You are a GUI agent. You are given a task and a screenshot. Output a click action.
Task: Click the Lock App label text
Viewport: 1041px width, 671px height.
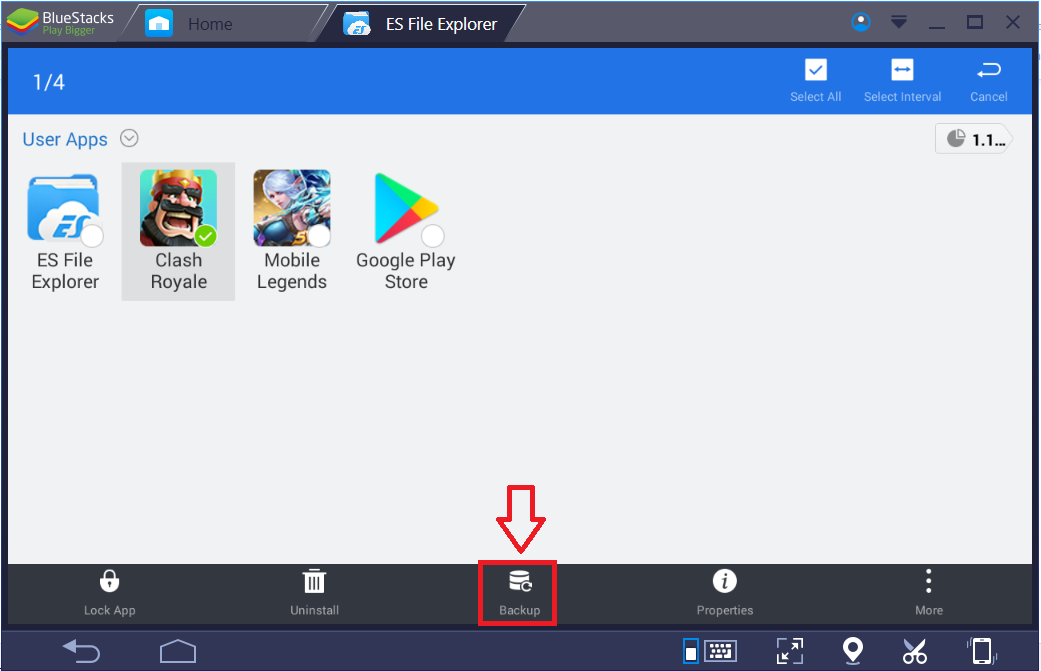pos(110,610)
